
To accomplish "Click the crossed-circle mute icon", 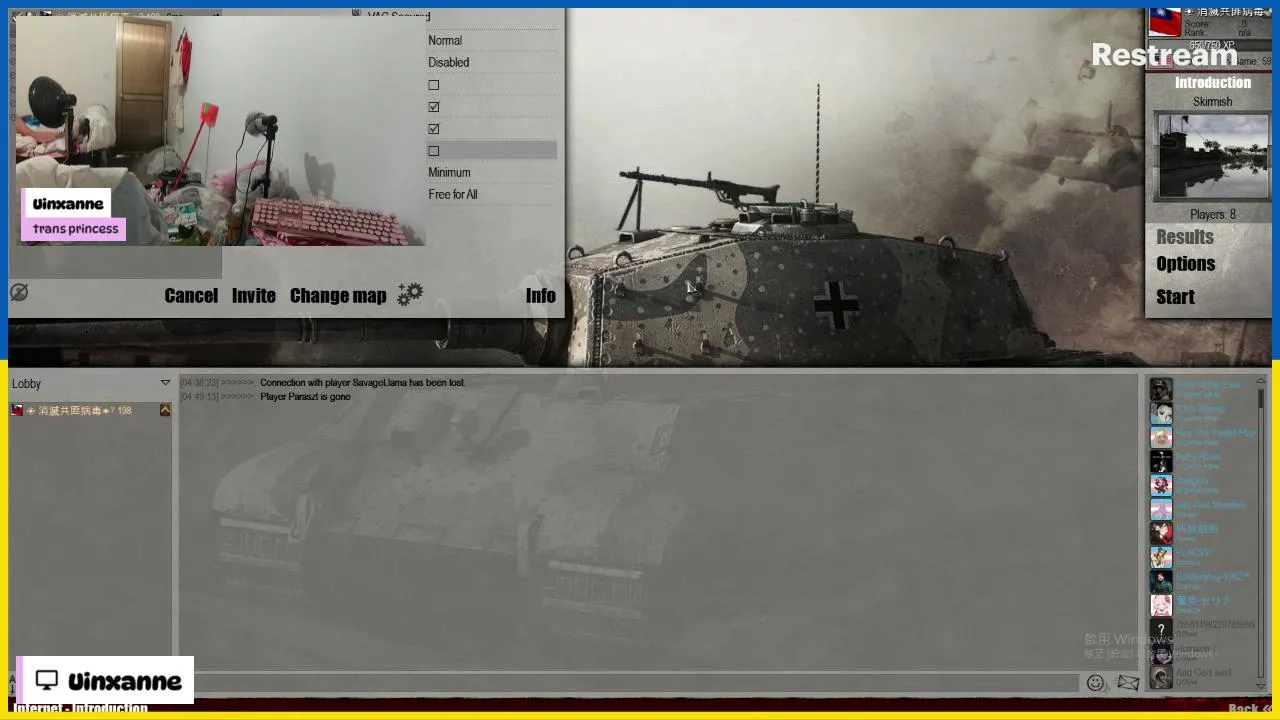I will point(18,292).
